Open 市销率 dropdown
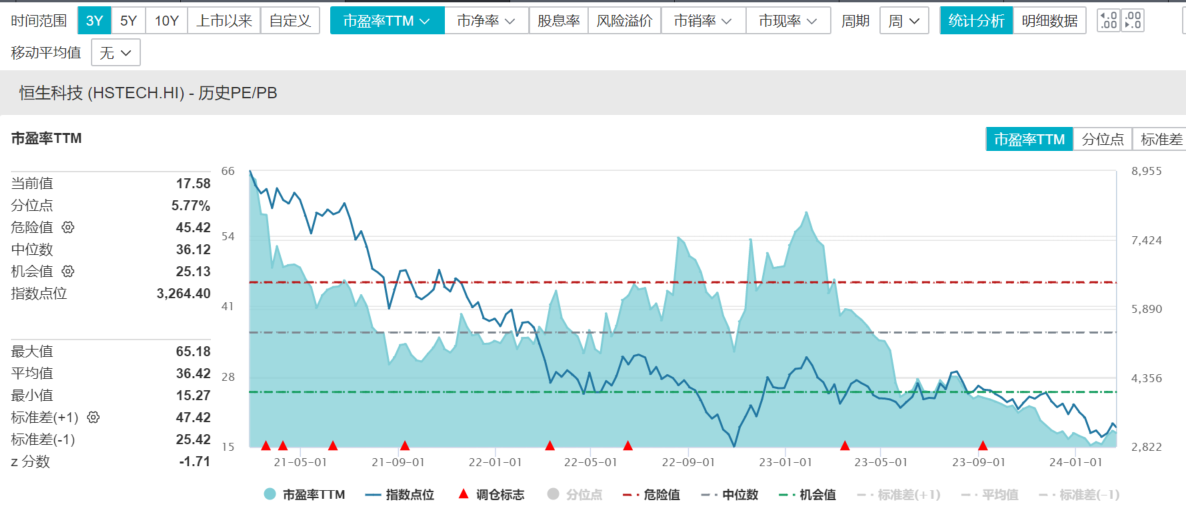 coord(703,20)
